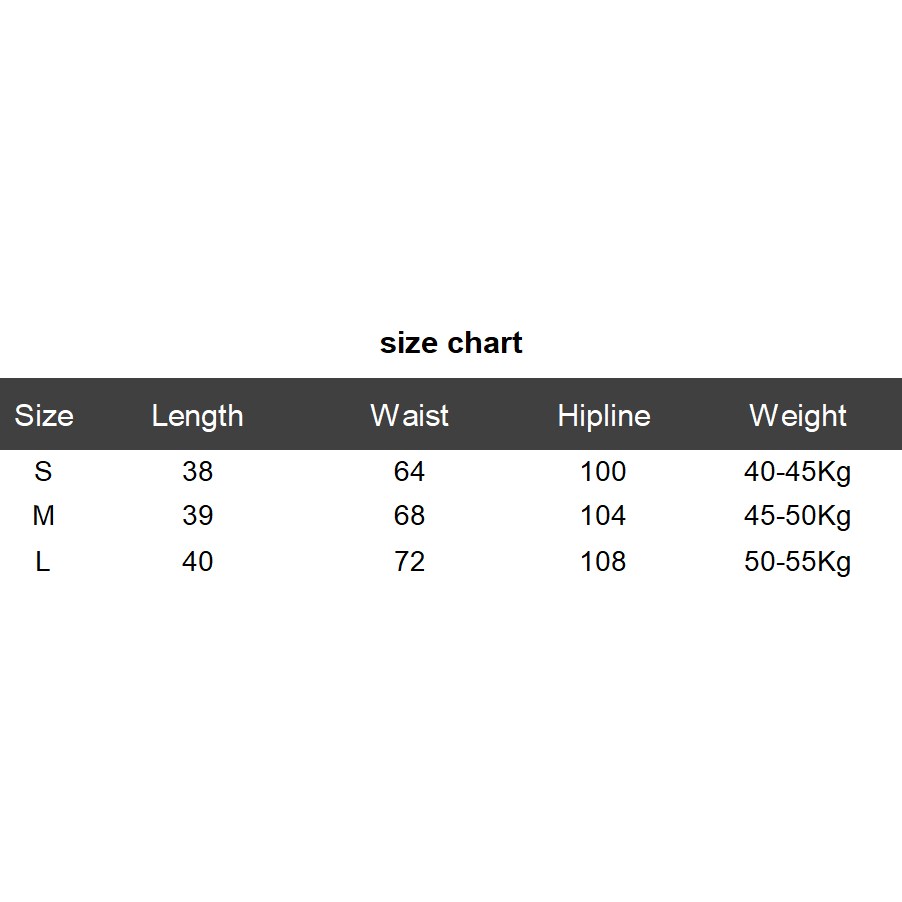Select the Weight column header
The image size is (902, 902).
pyautogui.click(x=798, y=415)
